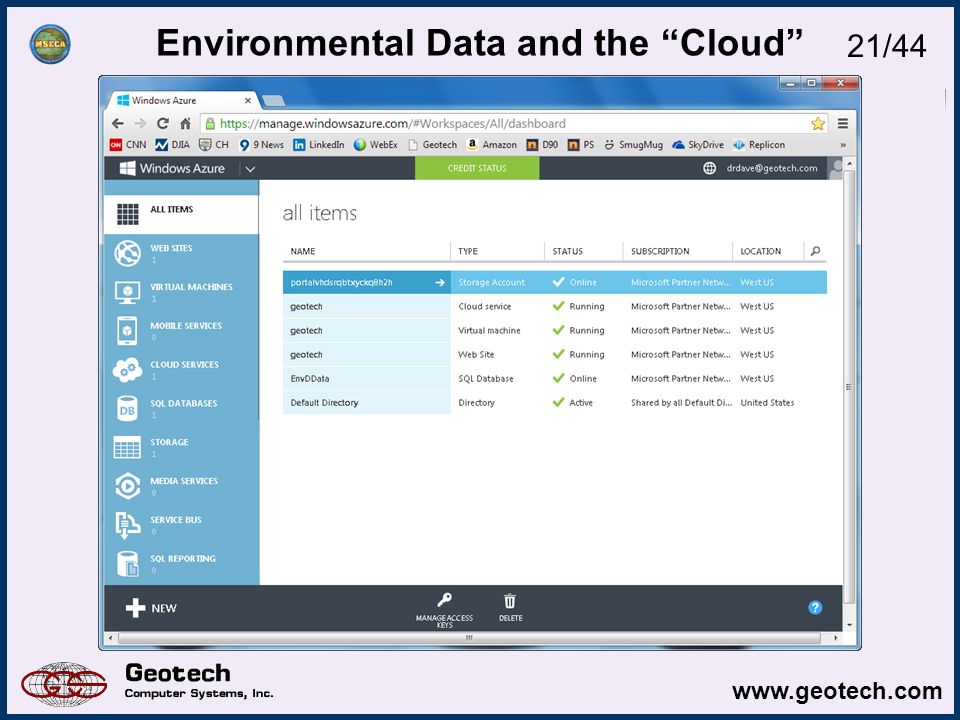The width and height of the screenshot is (960, 720).
Task: Select the geotech Cloud service row
Action: (555, 306)
